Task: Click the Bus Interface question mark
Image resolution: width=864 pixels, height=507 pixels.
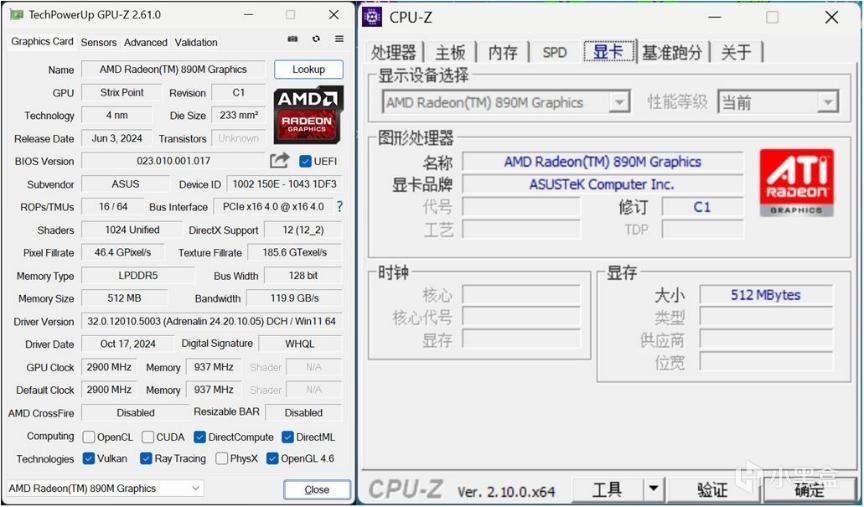Action: click(x=339, y=207)
